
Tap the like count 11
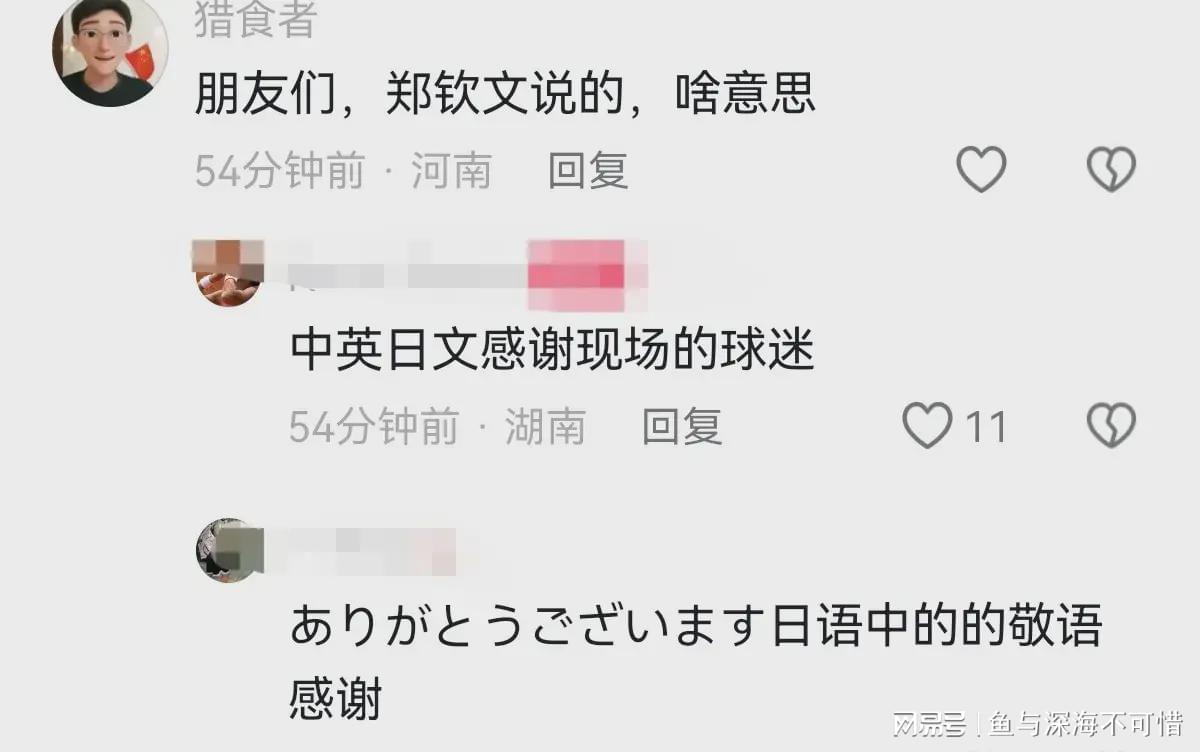coord(986,427)
